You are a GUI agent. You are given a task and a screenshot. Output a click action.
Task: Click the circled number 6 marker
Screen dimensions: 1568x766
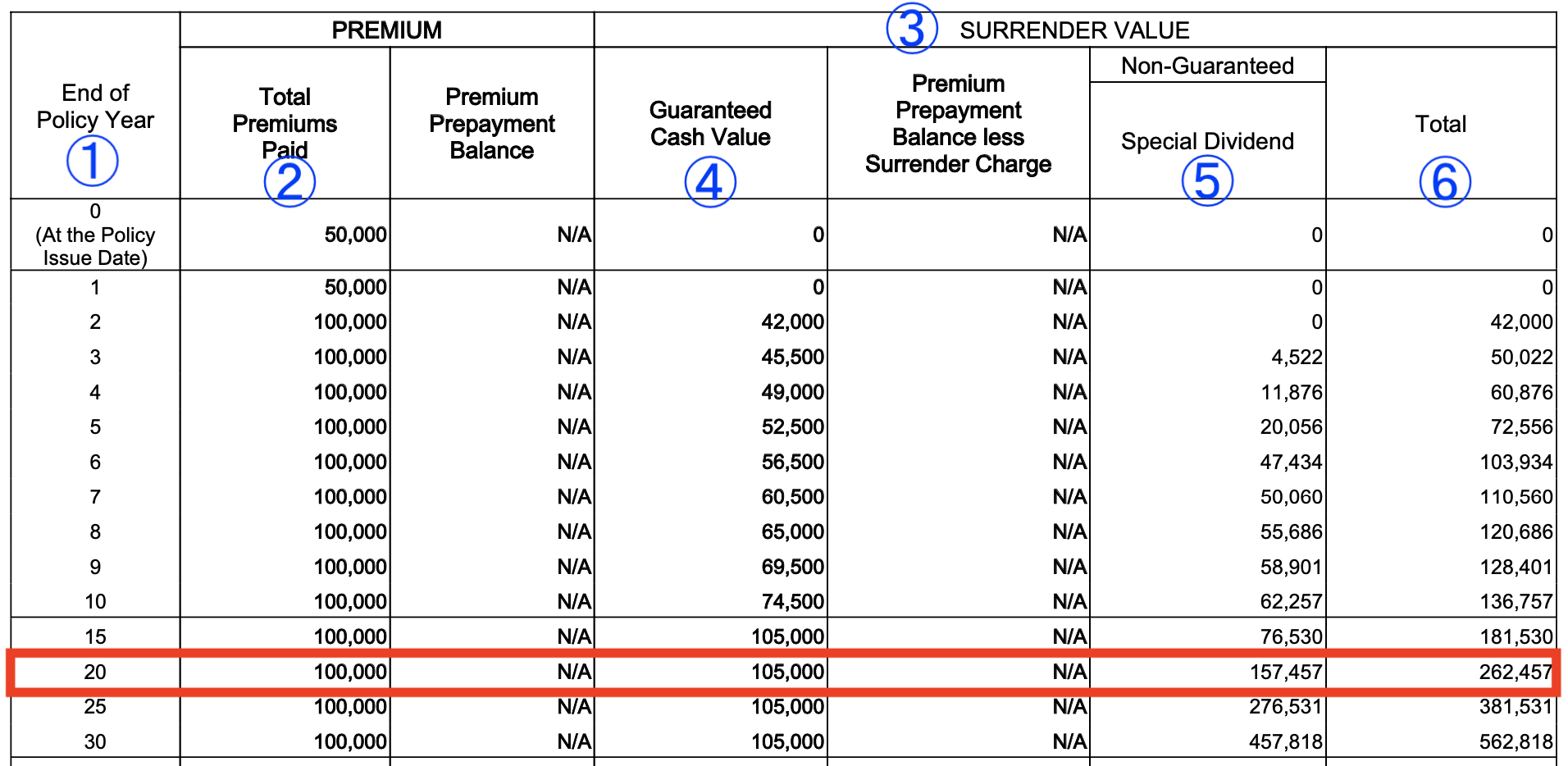pyautogui.click(x=1445, y=181)
